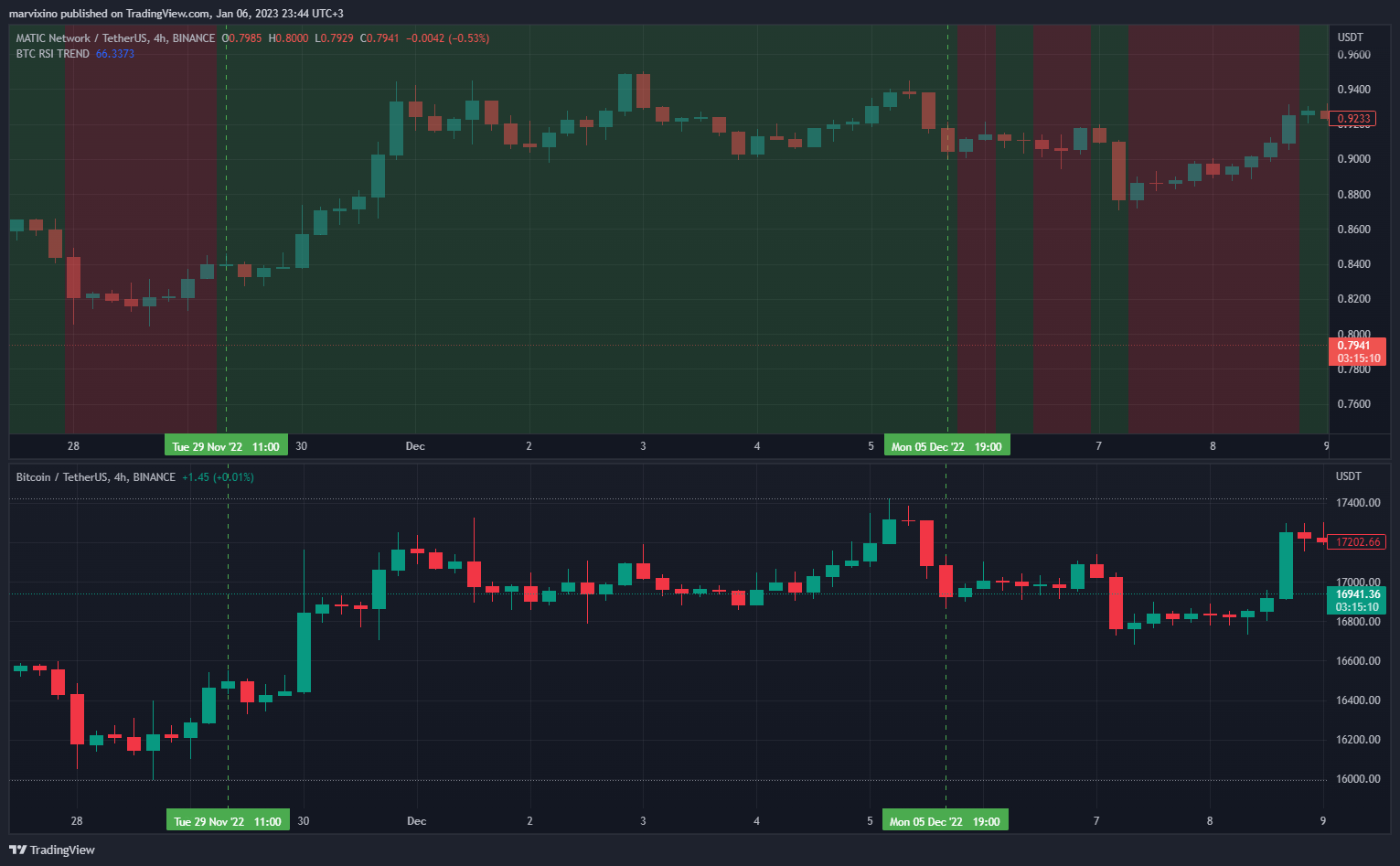Click the 16000.00 price scale label
The height and width of the screenshot is (866, 1400).
tap(1358, 779)
